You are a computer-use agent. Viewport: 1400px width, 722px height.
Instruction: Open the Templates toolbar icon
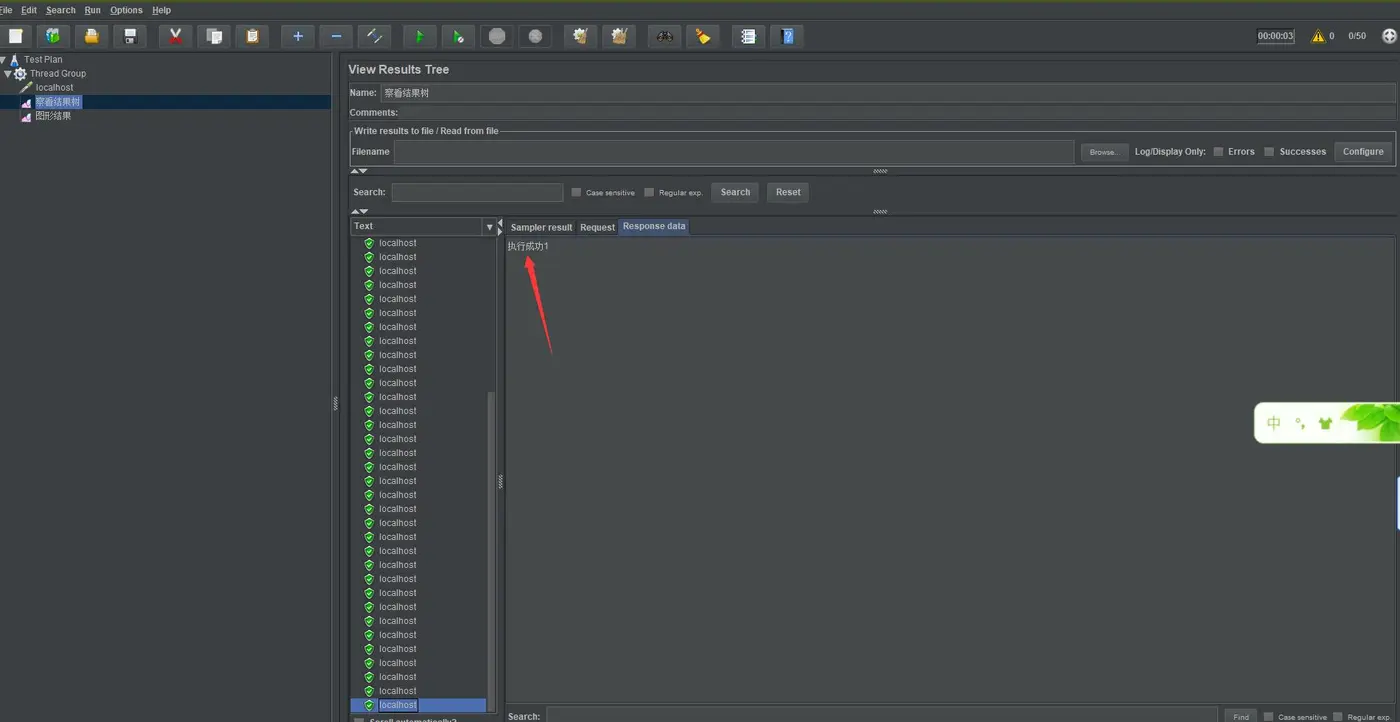pos(53,36)
